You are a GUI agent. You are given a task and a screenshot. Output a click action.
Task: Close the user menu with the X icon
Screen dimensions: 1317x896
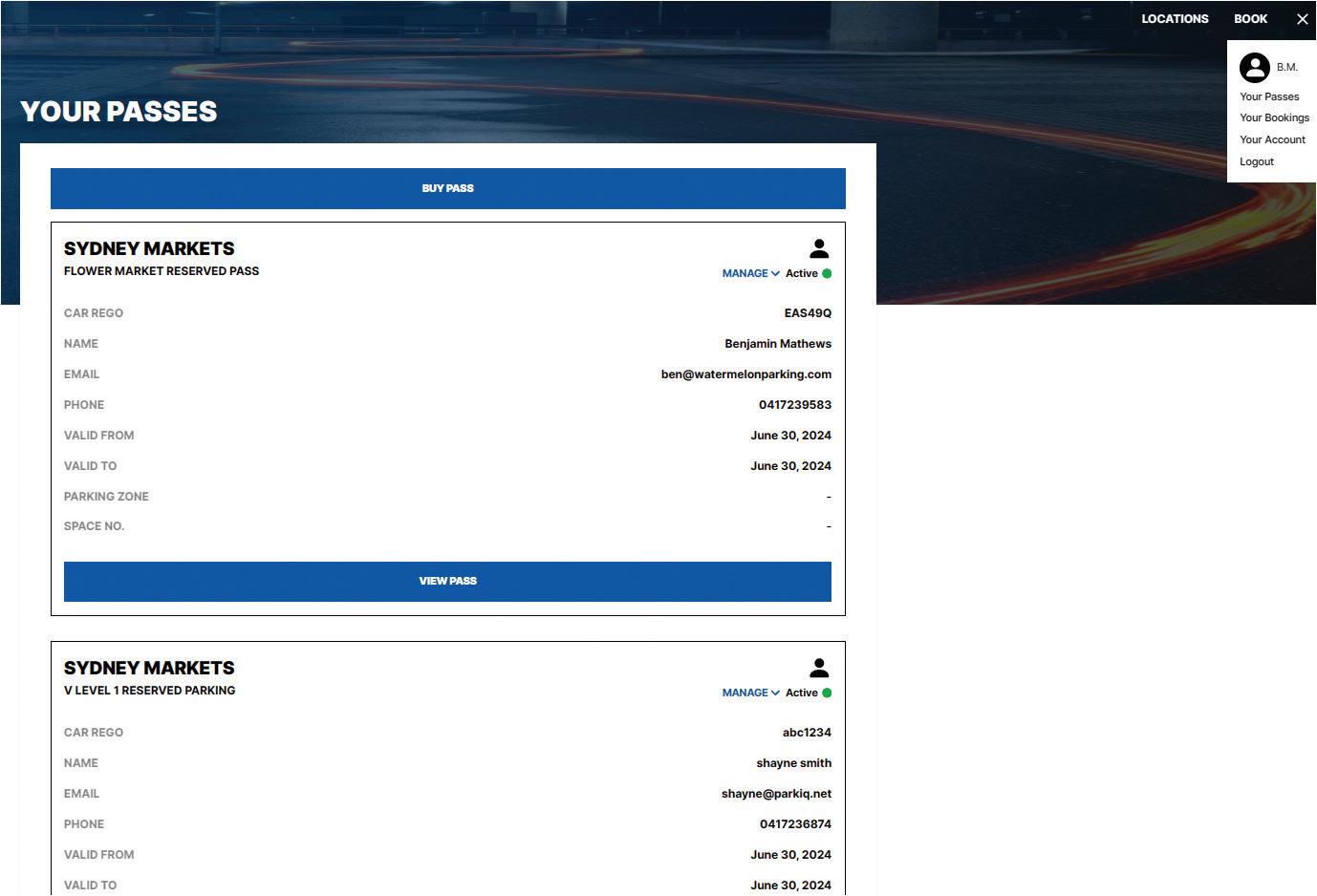tap(1302, 19)
